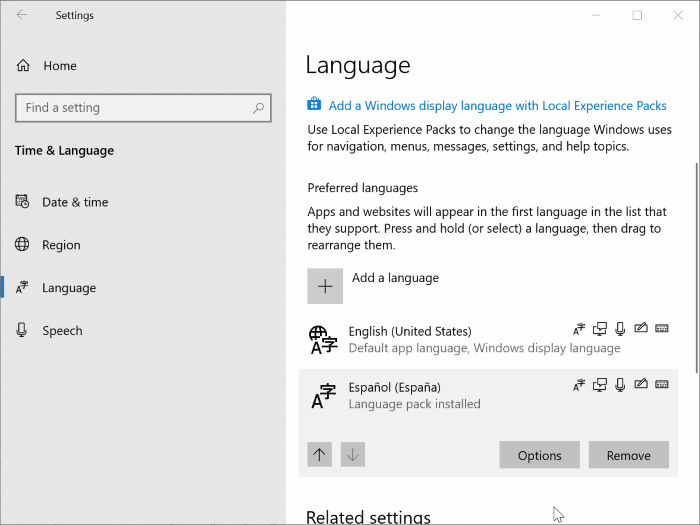Focus the Find a setting search box
The width and height of the screenshot is (700, 525).
tap(143, 108)
